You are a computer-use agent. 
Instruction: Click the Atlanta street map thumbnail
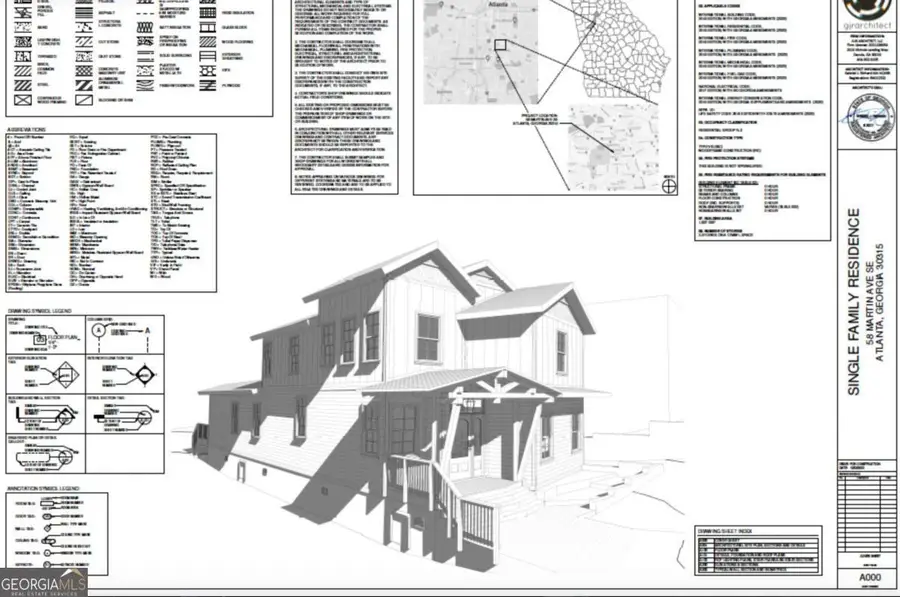coord(480,55)
